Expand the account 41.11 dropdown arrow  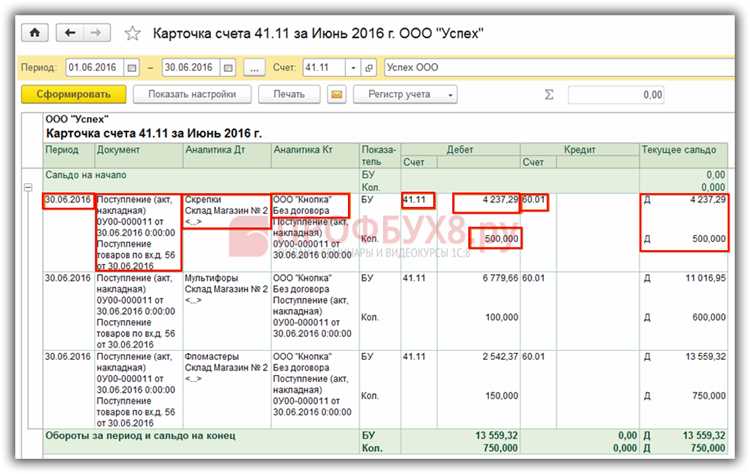(x=353, y=68)
